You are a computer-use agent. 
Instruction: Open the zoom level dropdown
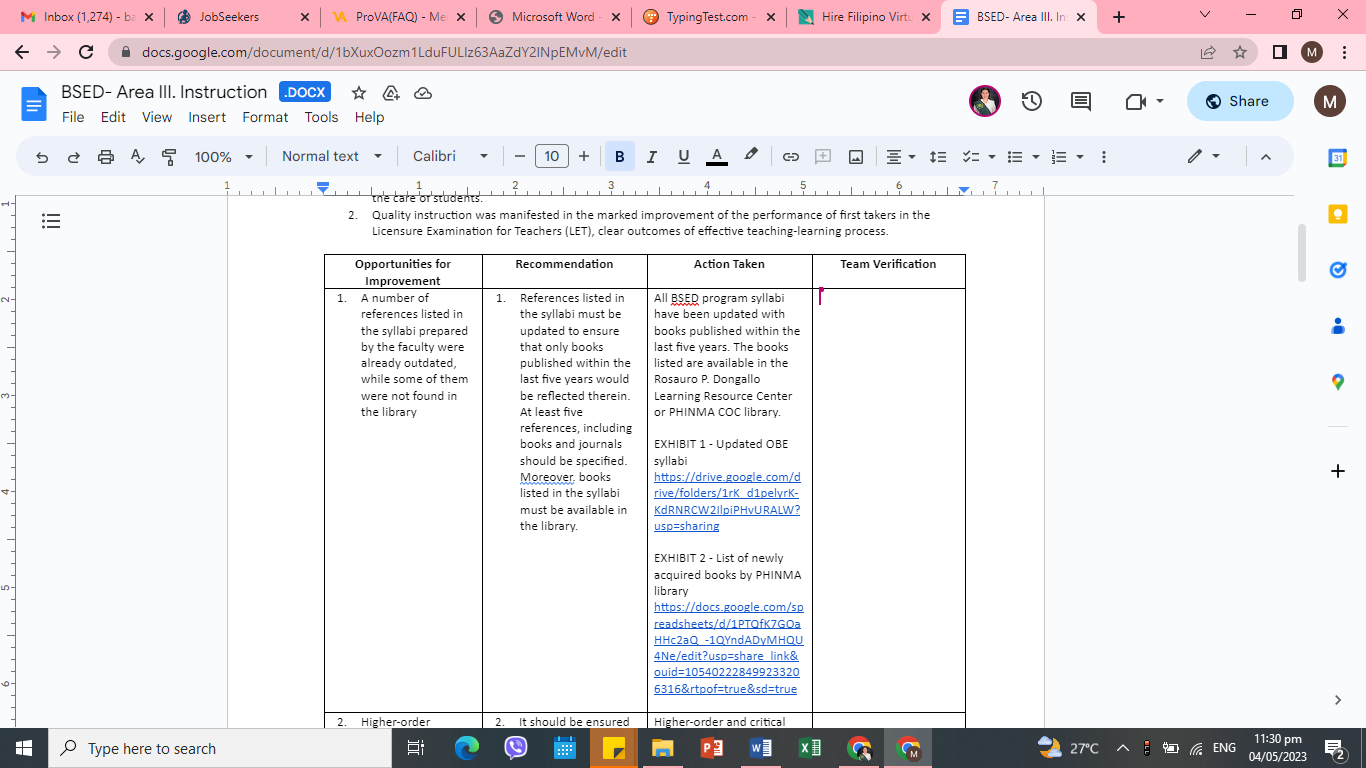tap(224, 157)
